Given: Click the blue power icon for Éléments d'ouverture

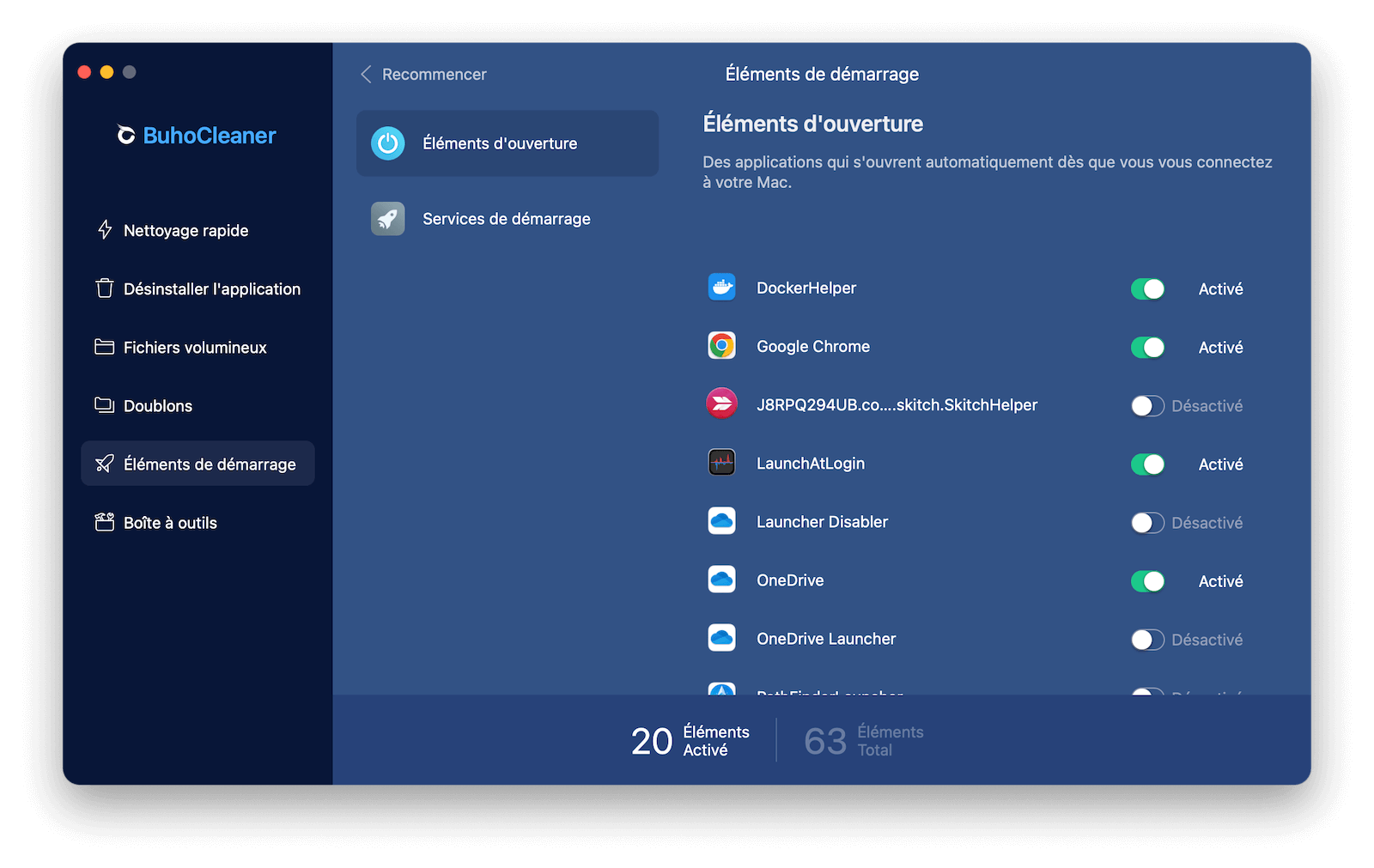Looking at the screenshot, I should coord(388,143).
